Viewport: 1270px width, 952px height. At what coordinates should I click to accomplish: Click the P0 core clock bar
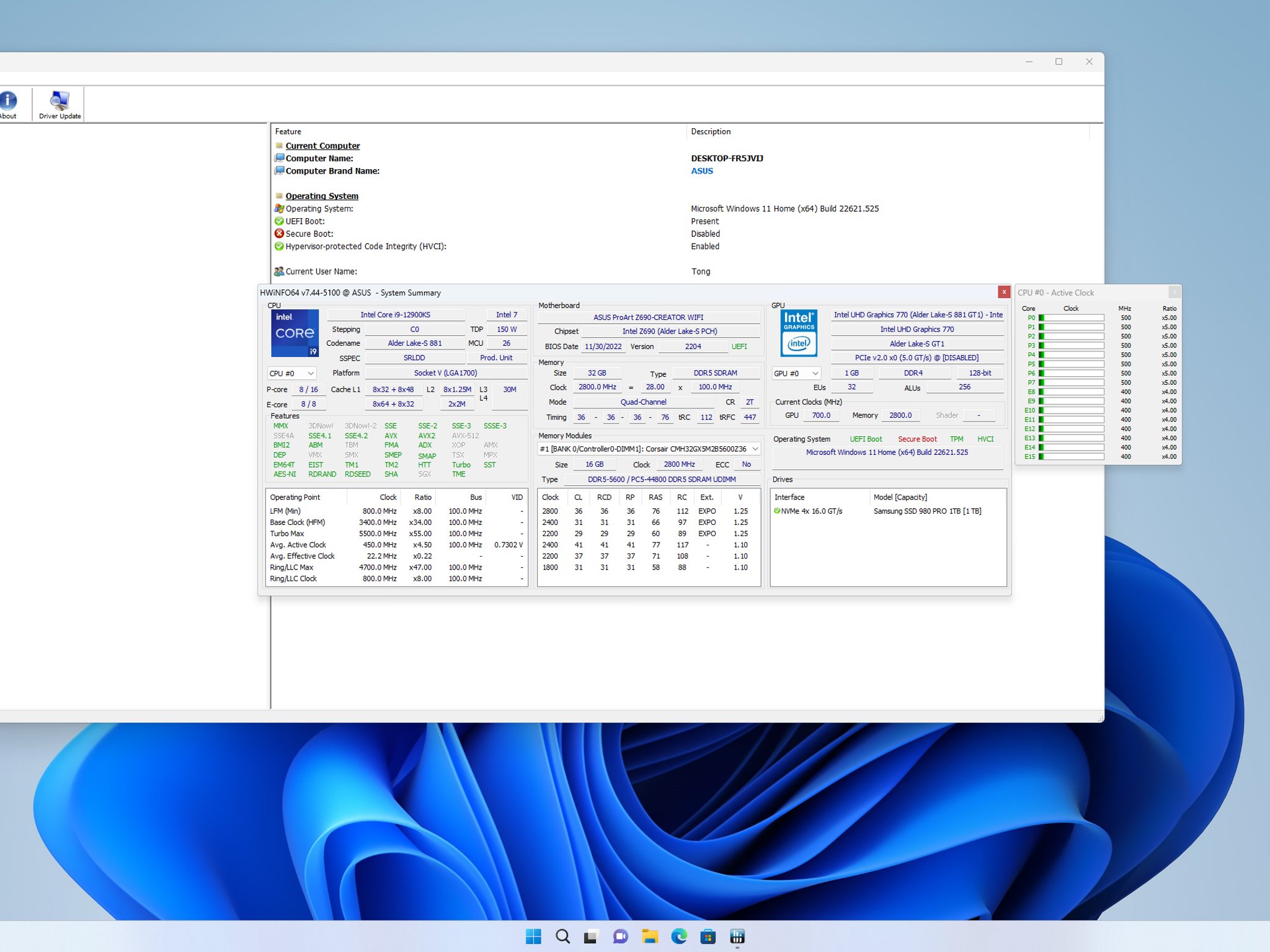tap(1072, 317)
